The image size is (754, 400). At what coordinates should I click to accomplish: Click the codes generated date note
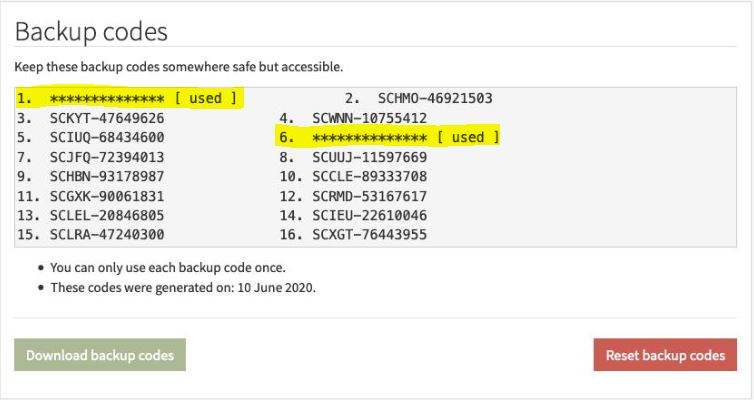coord(183,288)
